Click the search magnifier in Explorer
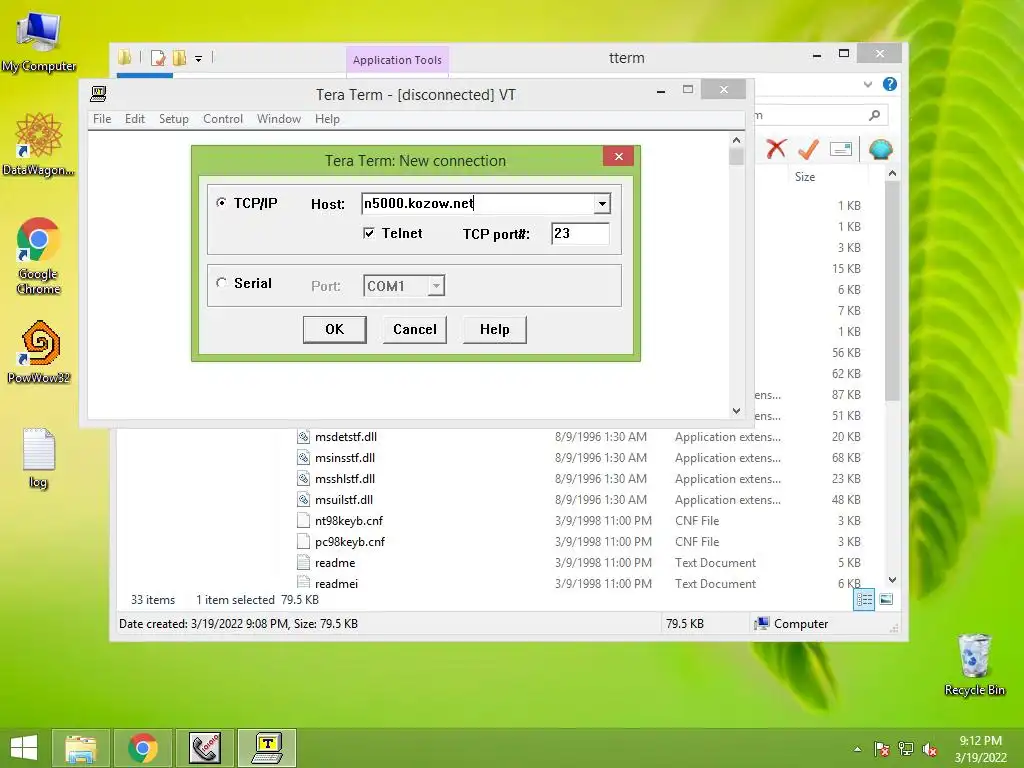 coord(874,116)
